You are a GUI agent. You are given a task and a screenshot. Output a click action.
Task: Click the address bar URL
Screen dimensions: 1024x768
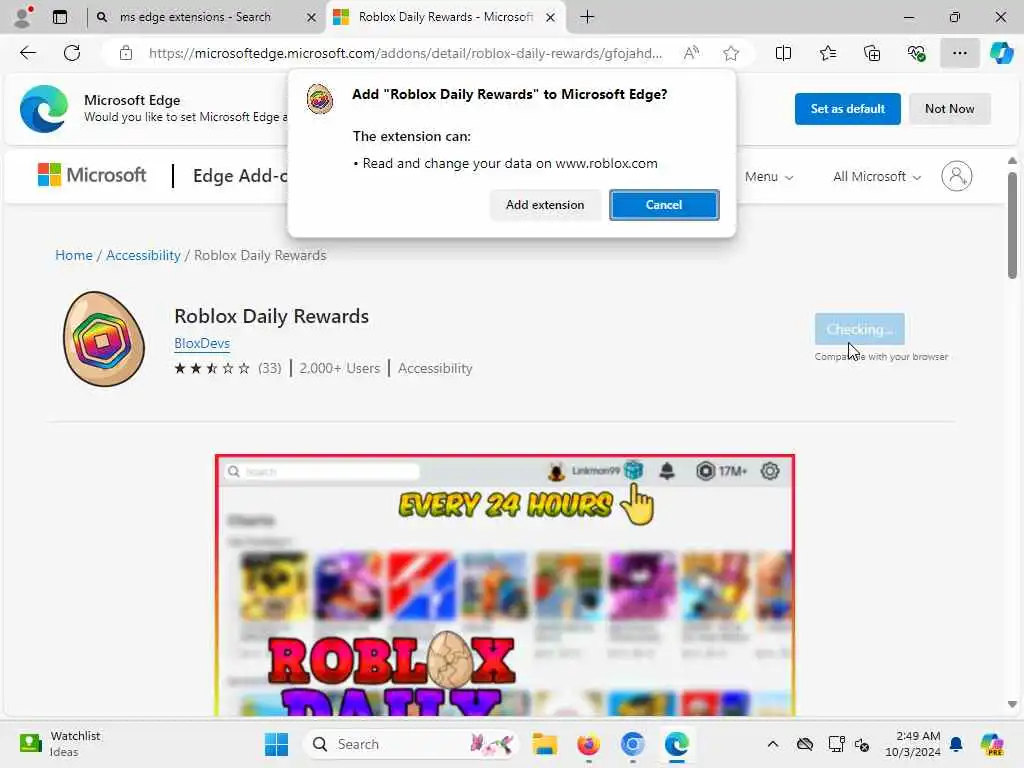tap(405, 53)
